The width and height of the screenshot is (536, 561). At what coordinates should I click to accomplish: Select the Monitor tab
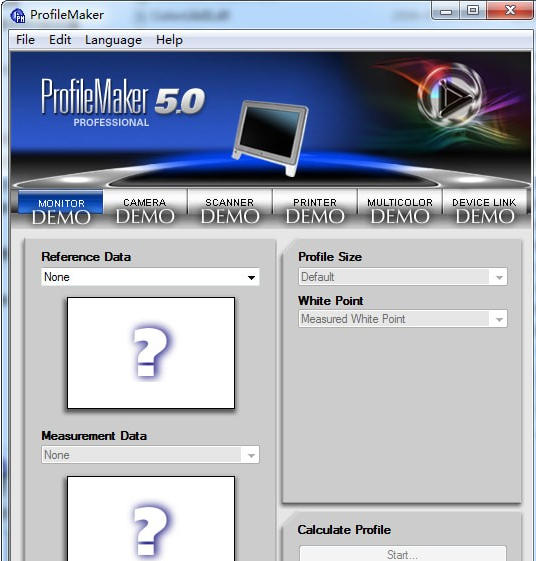click(61, 208)
